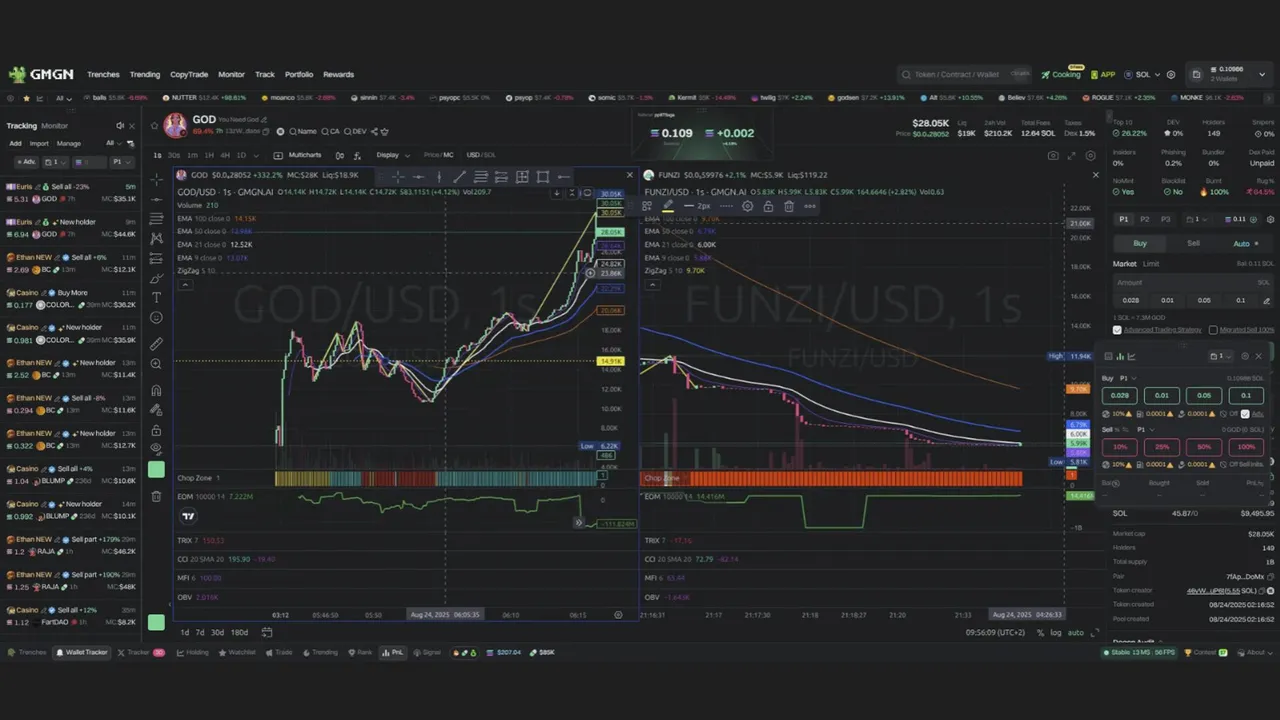
Task: Open GOD chart time axis settings gear
Action: pyautogui.click(x=618, y=615)
